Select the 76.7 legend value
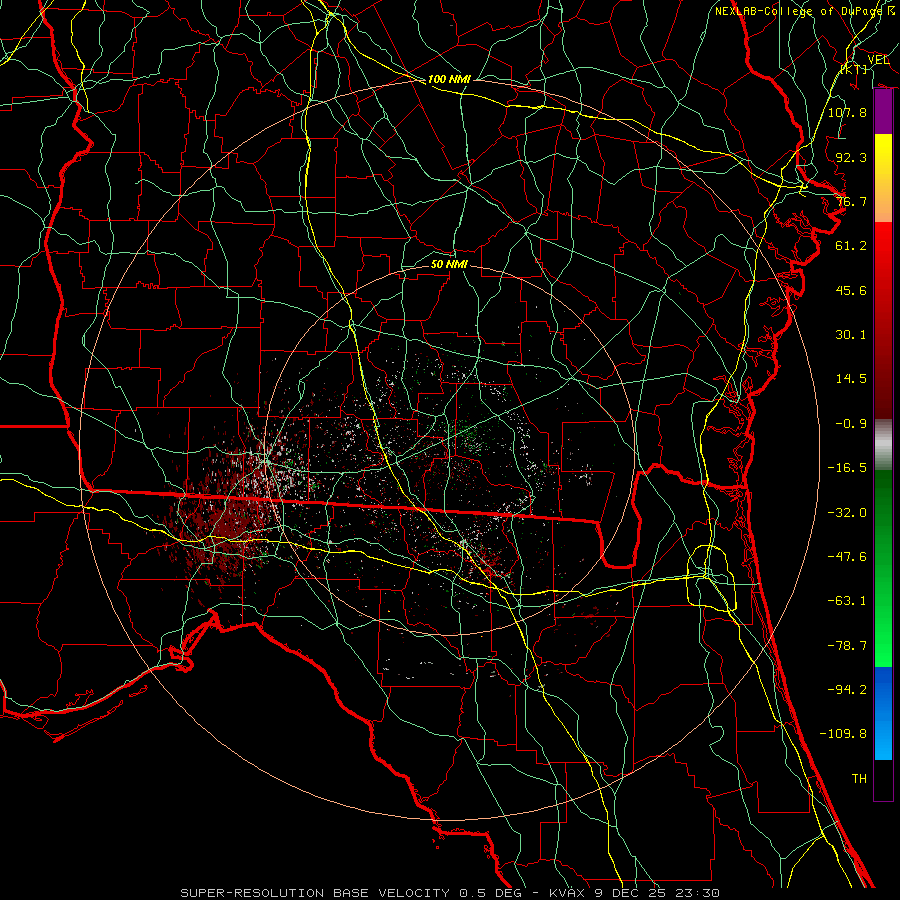900x900 pixels. (851, 201)
